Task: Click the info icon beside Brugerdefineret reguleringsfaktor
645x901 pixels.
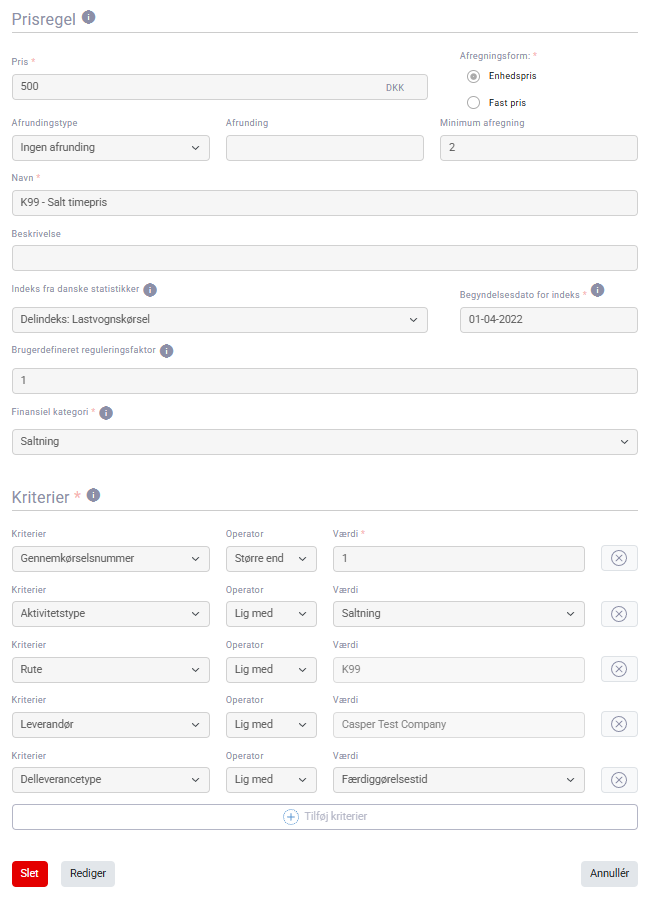Action: [167, 351]
